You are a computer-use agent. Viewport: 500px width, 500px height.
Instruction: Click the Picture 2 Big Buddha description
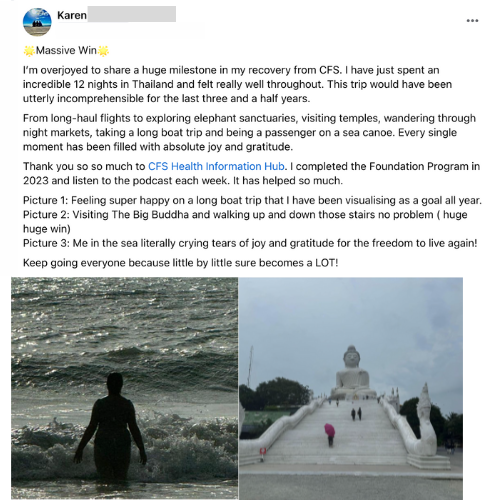245,222
